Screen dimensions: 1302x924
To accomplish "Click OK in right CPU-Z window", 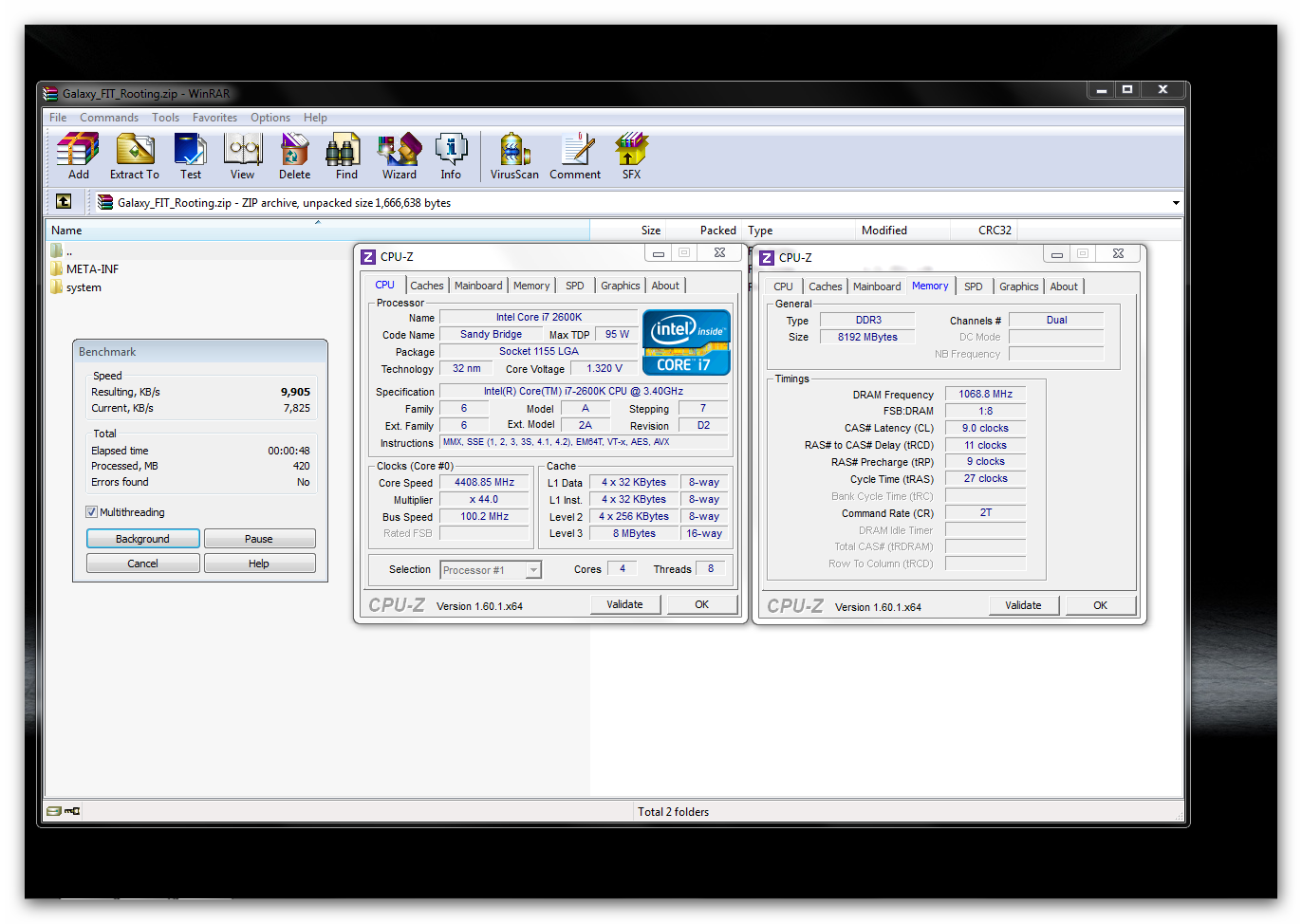I will pyautogui.click(x=1101, y=605).
